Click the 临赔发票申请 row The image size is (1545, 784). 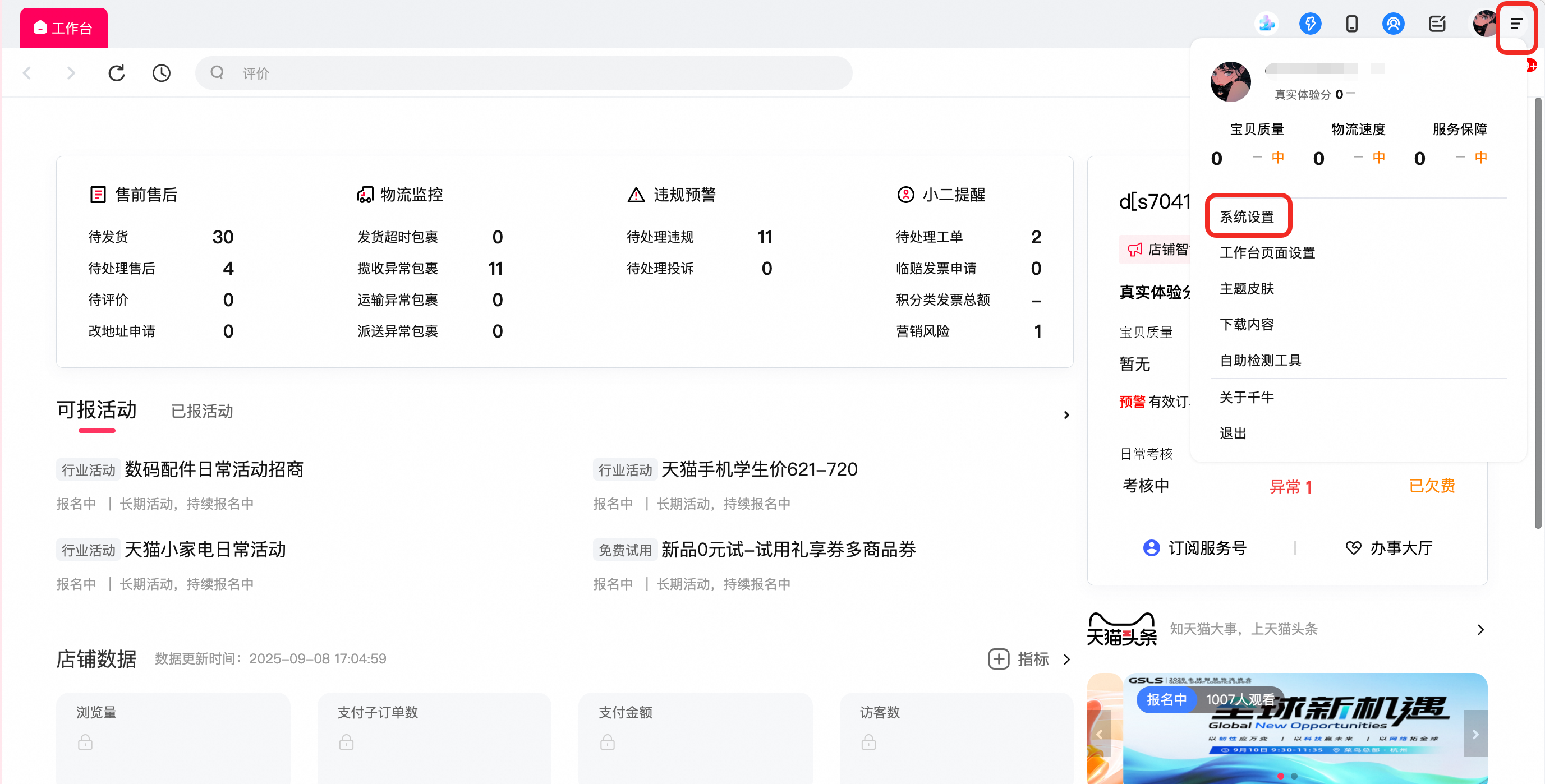click(x=969, y=269)
